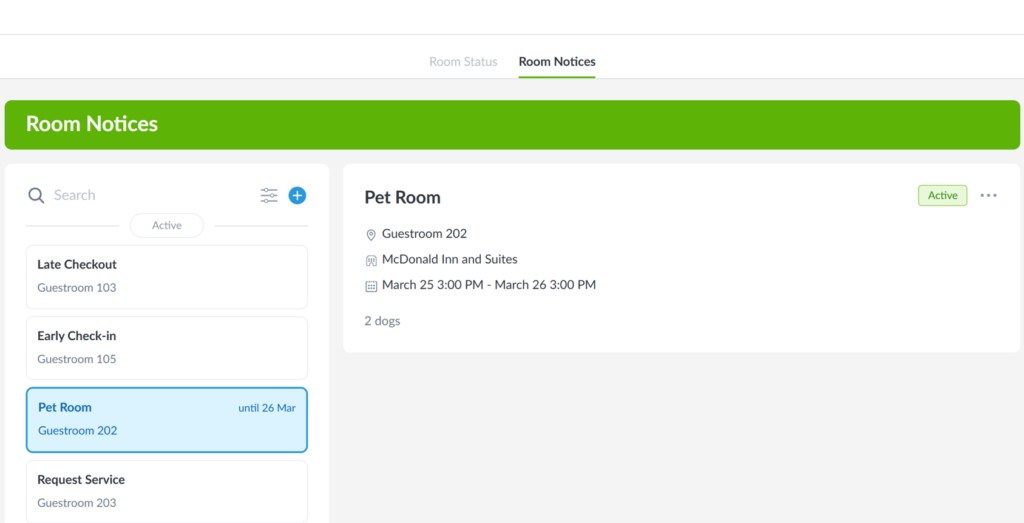Add a new room notice
Image resolution: width=1024 pixels, height=523 pixels.
coord(297,196)
